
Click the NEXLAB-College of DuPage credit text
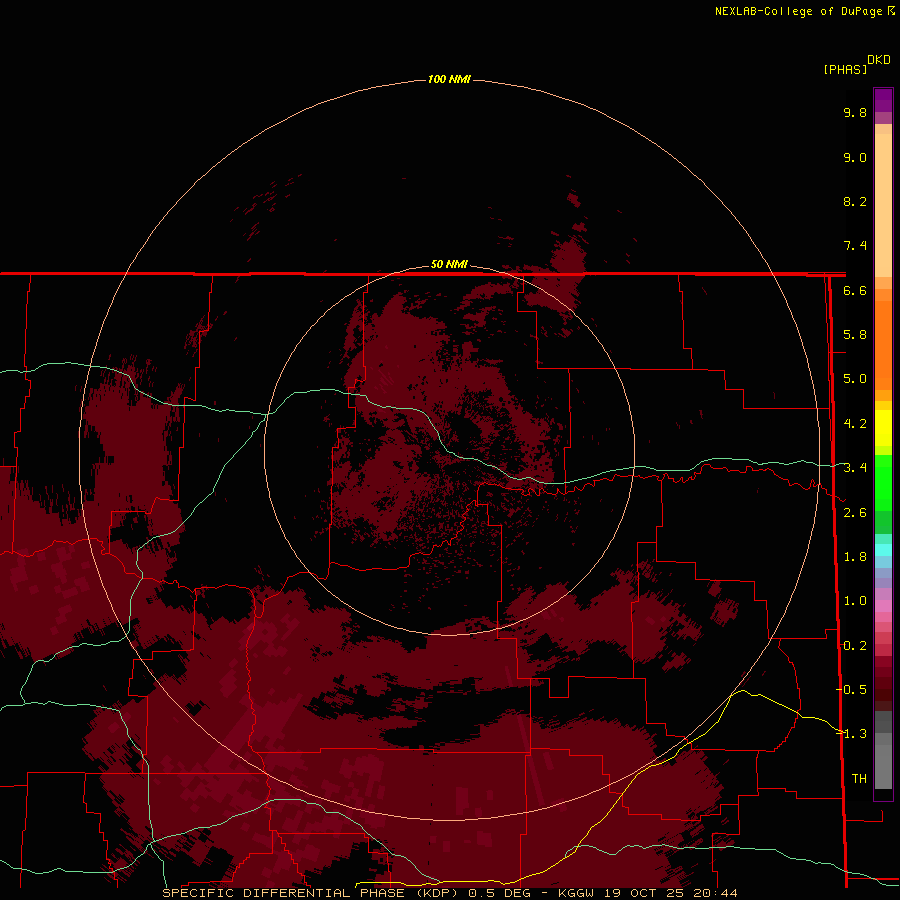(798, 11)
